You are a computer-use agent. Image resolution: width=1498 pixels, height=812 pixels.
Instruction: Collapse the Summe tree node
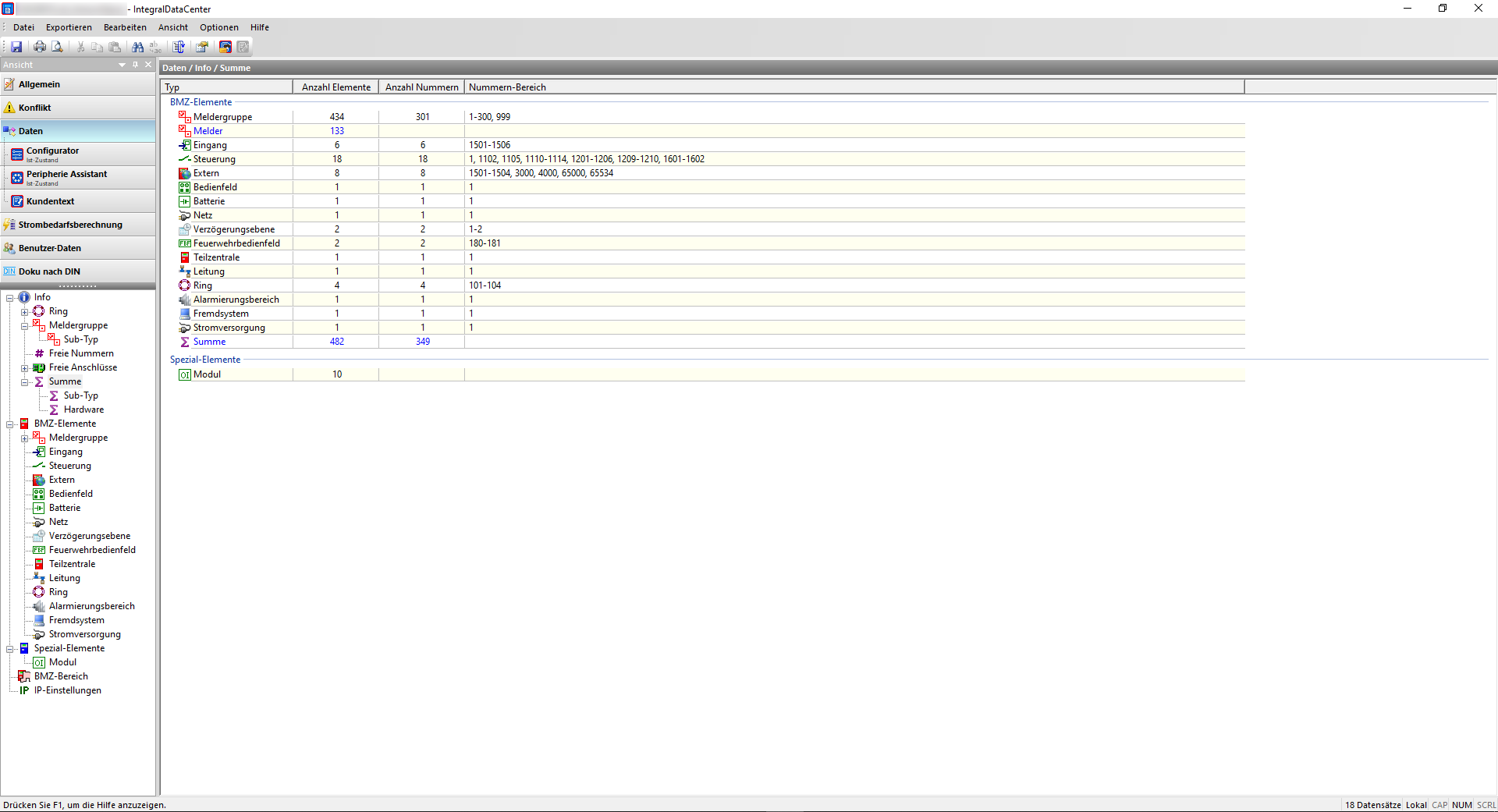pyautogui.click(x=25, y=381)
